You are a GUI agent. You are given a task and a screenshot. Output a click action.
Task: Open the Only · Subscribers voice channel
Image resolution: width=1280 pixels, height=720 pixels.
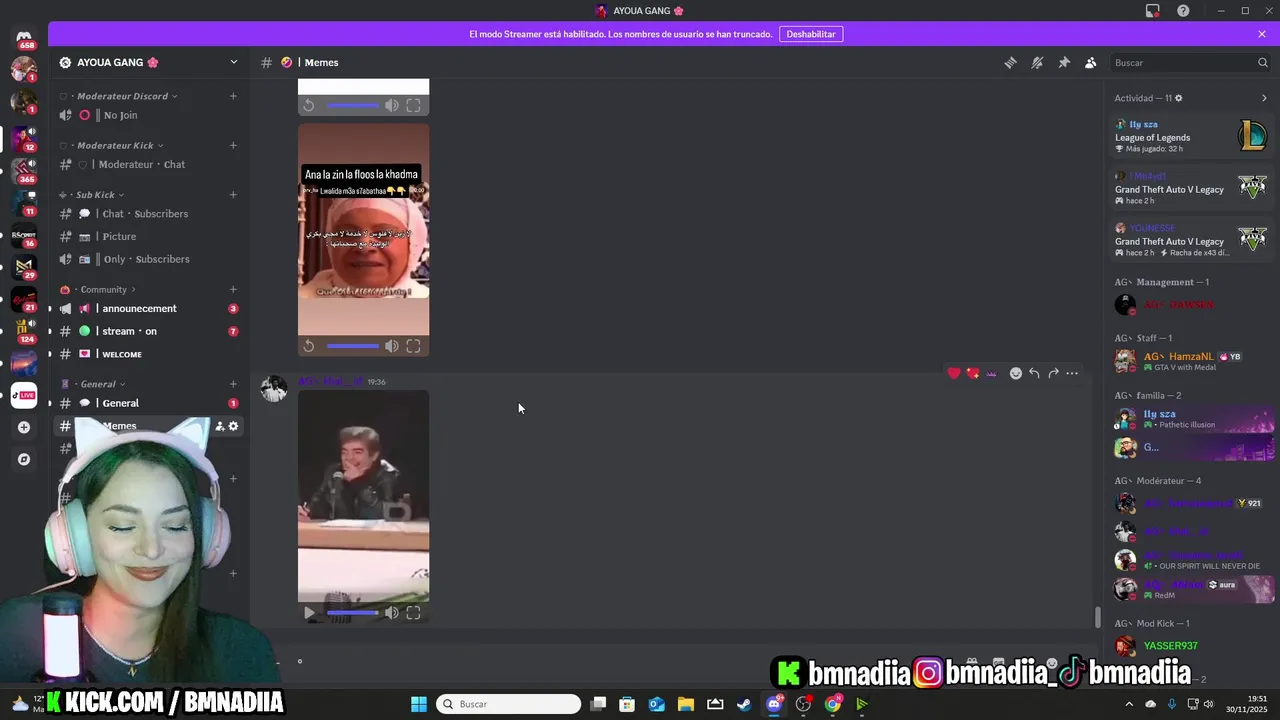148,259
